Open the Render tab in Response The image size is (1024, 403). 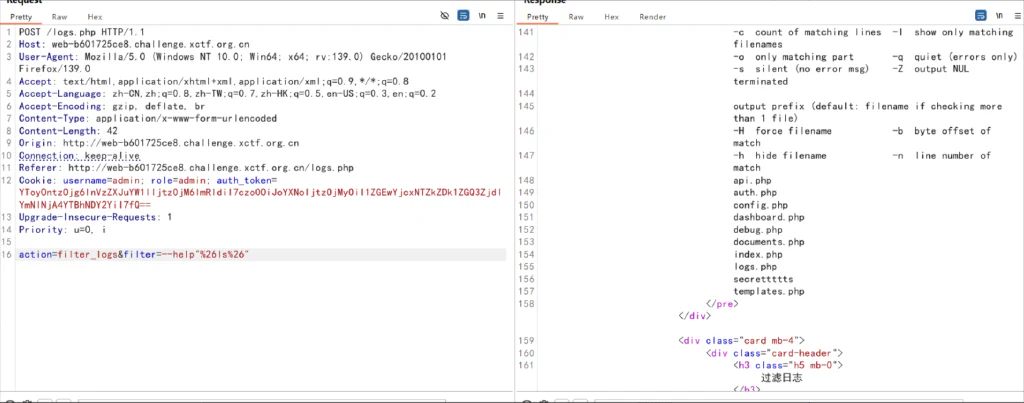coord(652,17)
